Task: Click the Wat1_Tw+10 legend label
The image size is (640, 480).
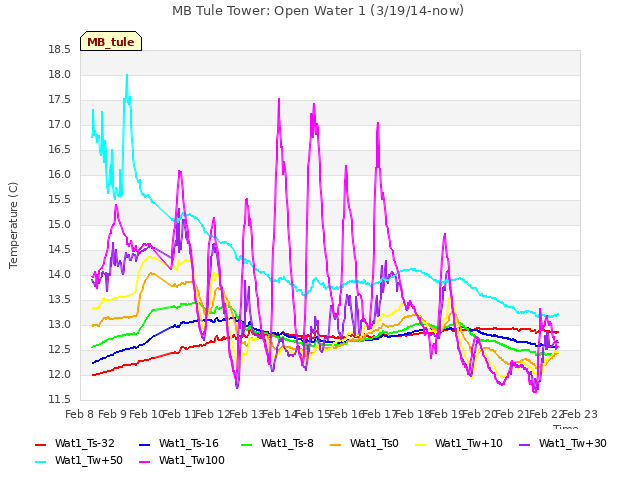Action: tap(469, 443)
